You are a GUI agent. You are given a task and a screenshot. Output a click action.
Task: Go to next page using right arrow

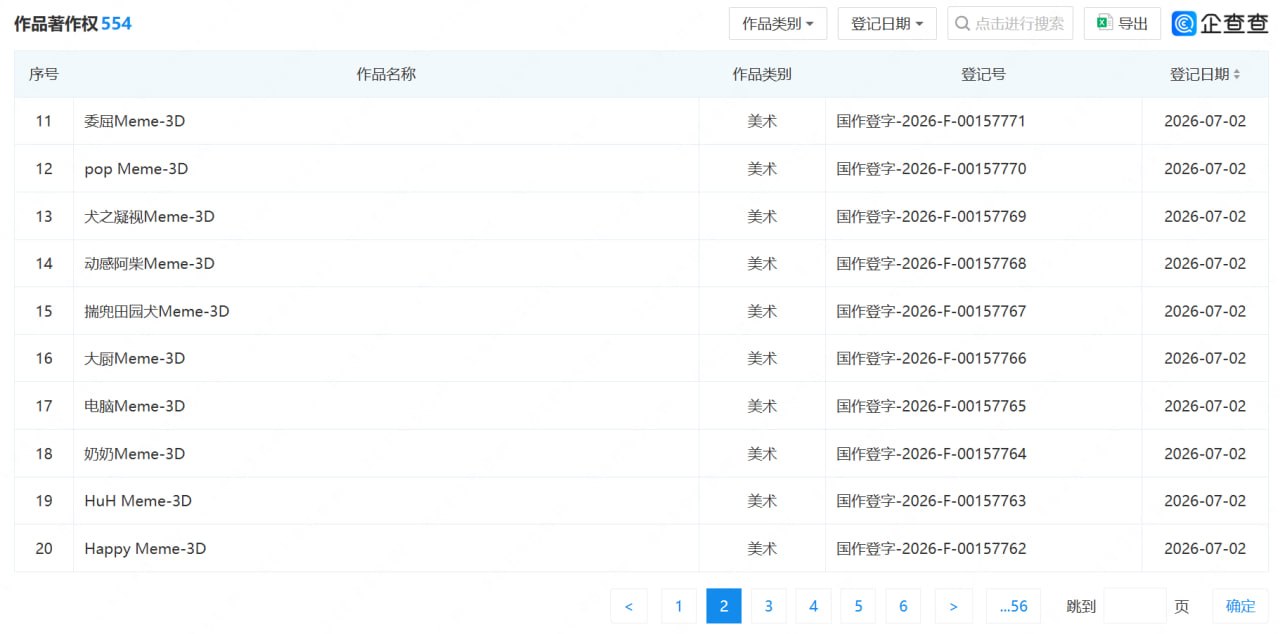[953, 606]
